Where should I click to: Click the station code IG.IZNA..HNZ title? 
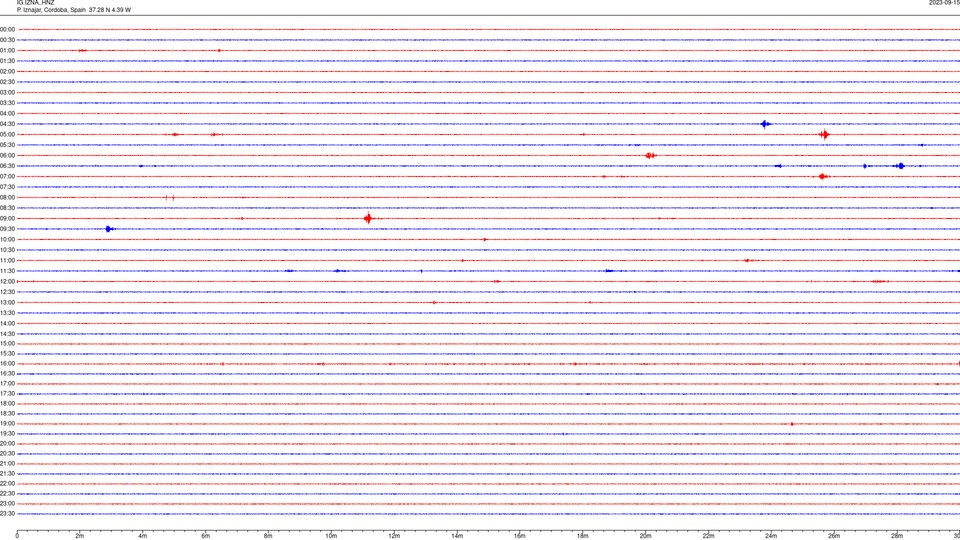[36, 3]
